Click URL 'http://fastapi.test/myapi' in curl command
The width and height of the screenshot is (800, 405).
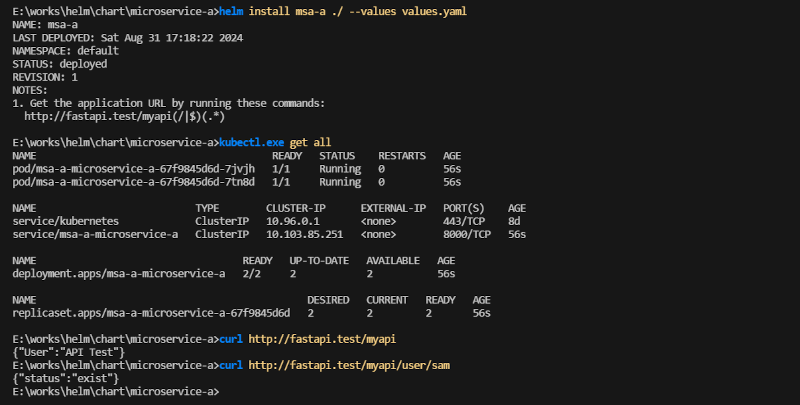pos(322,339)
